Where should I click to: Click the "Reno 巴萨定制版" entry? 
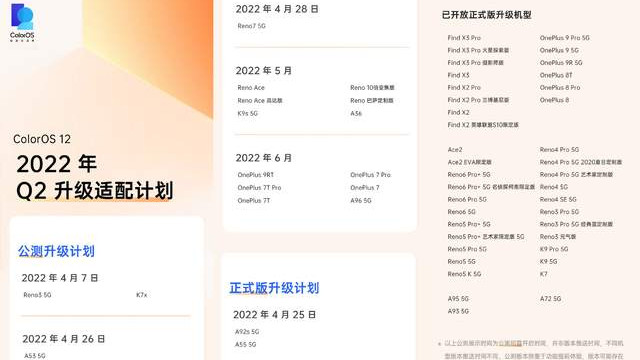pos(372,100)
